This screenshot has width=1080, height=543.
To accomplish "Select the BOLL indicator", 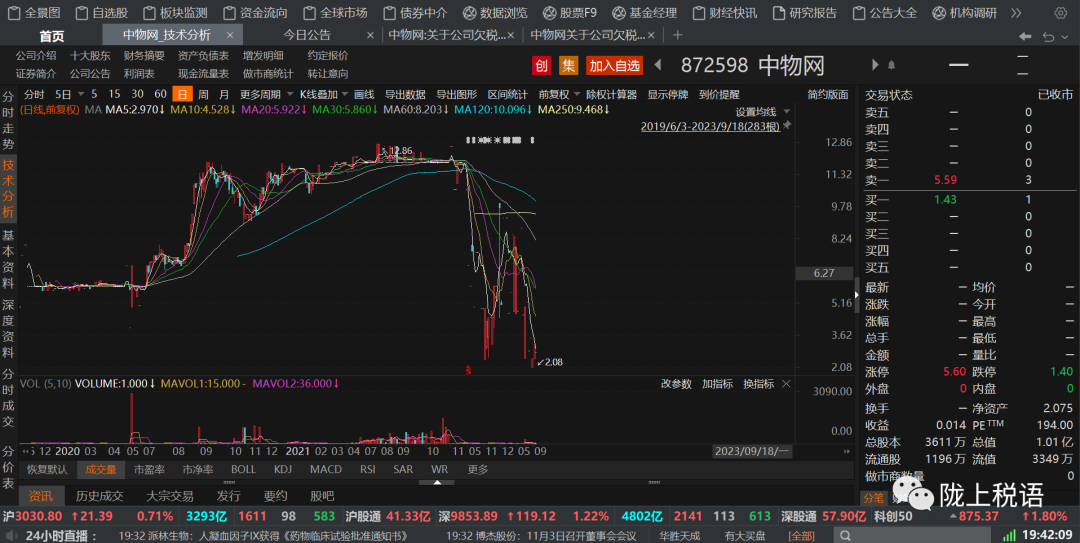I will pos(243,469).
